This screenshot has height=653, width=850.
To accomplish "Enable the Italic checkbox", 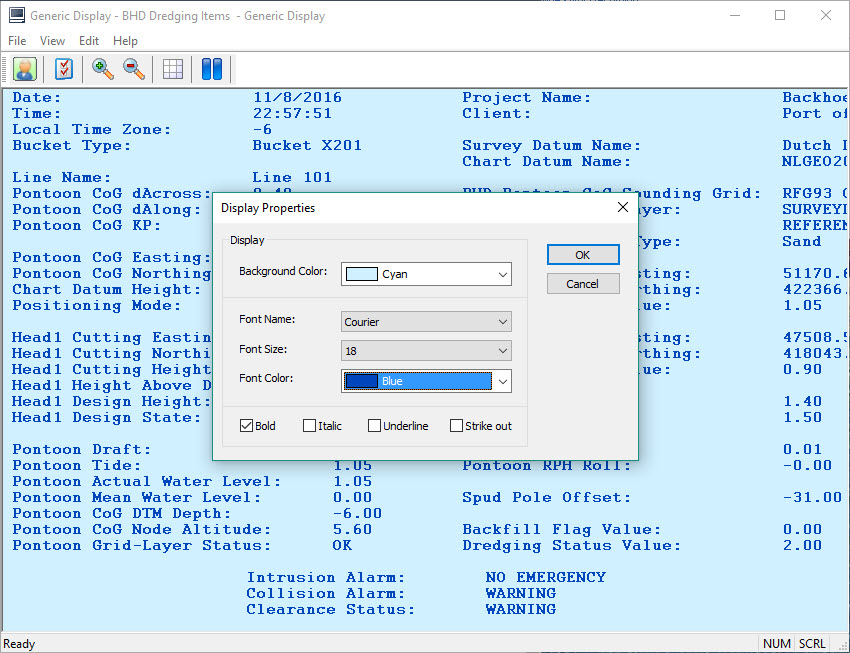I will tap(309, 426).
